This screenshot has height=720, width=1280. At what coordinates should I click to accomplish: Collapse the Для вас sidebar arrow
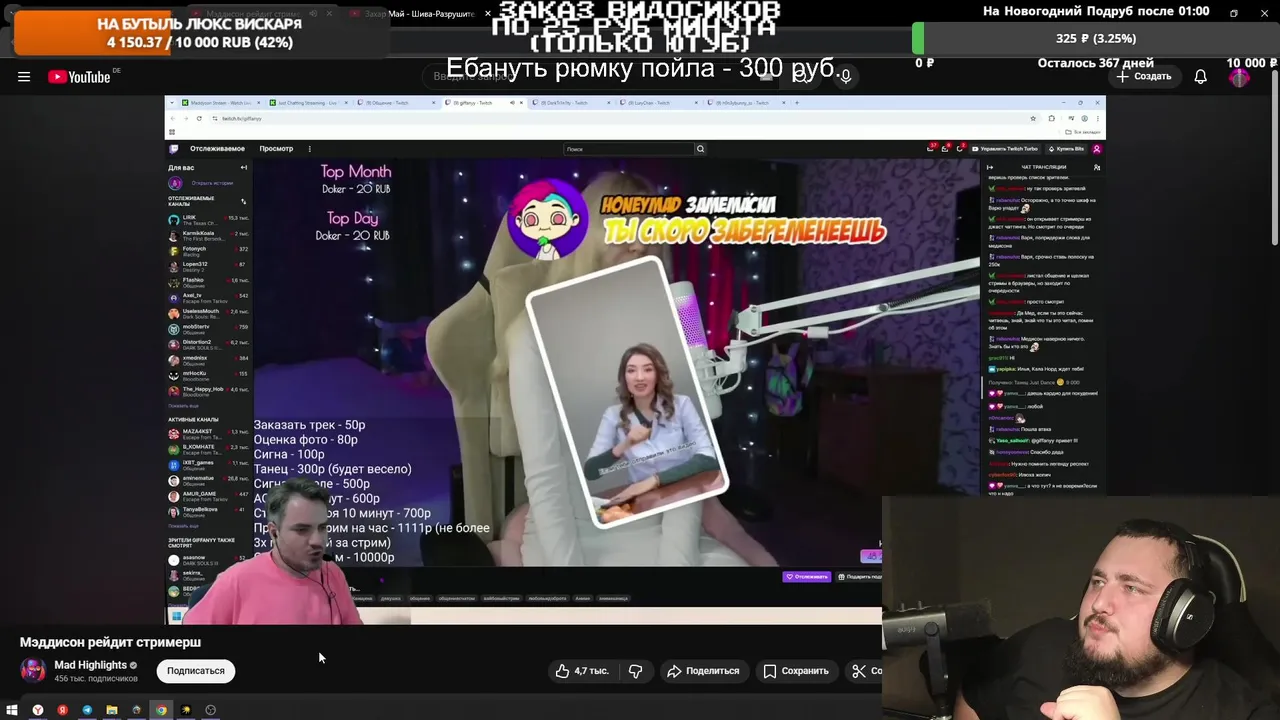click(243, 168)
